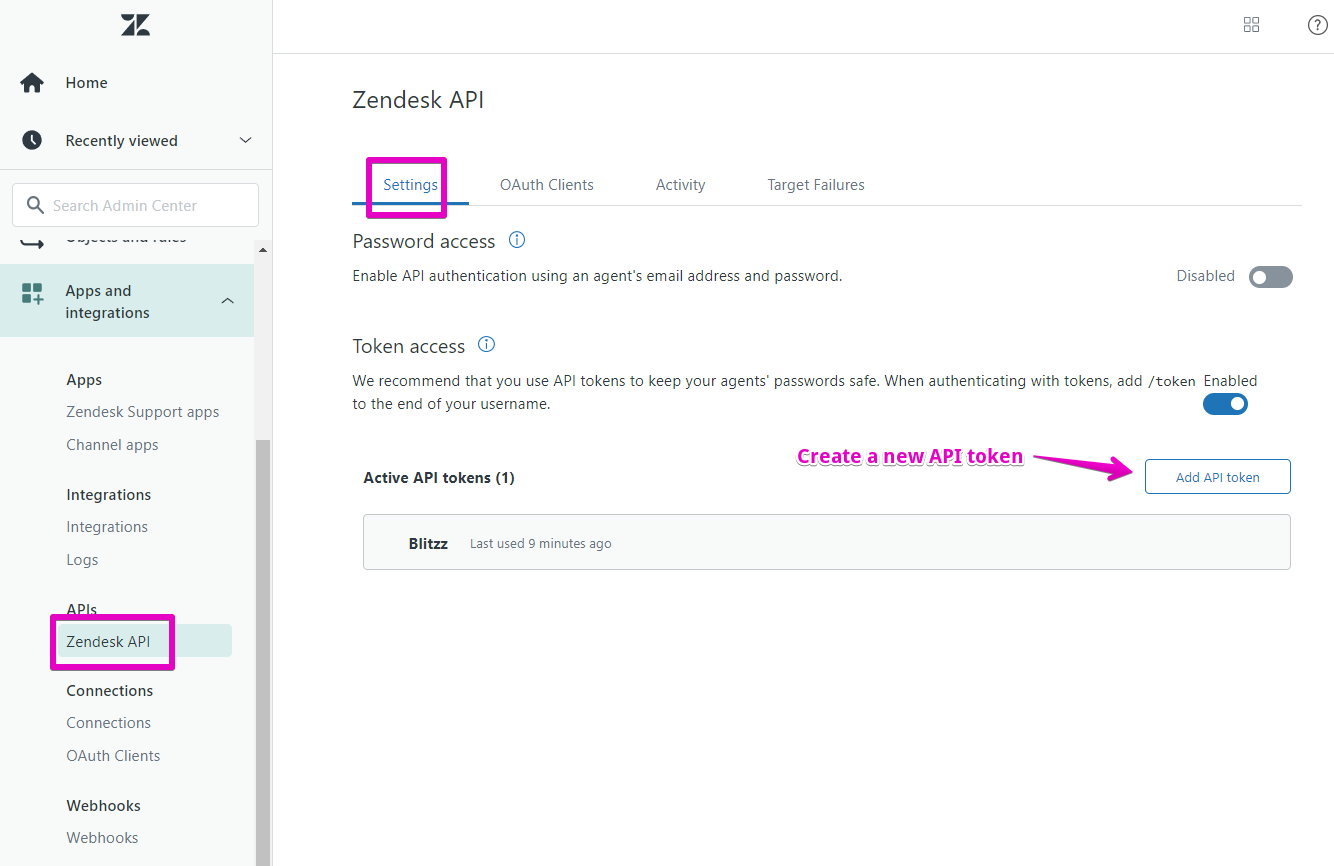This screenshot has width=1334, height=866.
Task: Click 'Last used 9 minutes ago' text
Action: 541,544
